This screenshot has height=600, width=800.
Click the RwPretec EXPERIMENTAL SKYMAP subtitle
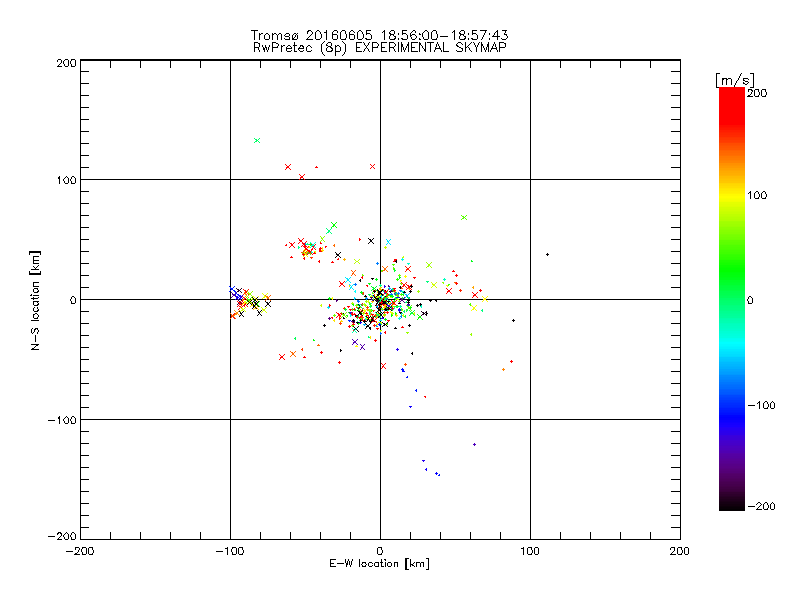(x=380, y=47)
